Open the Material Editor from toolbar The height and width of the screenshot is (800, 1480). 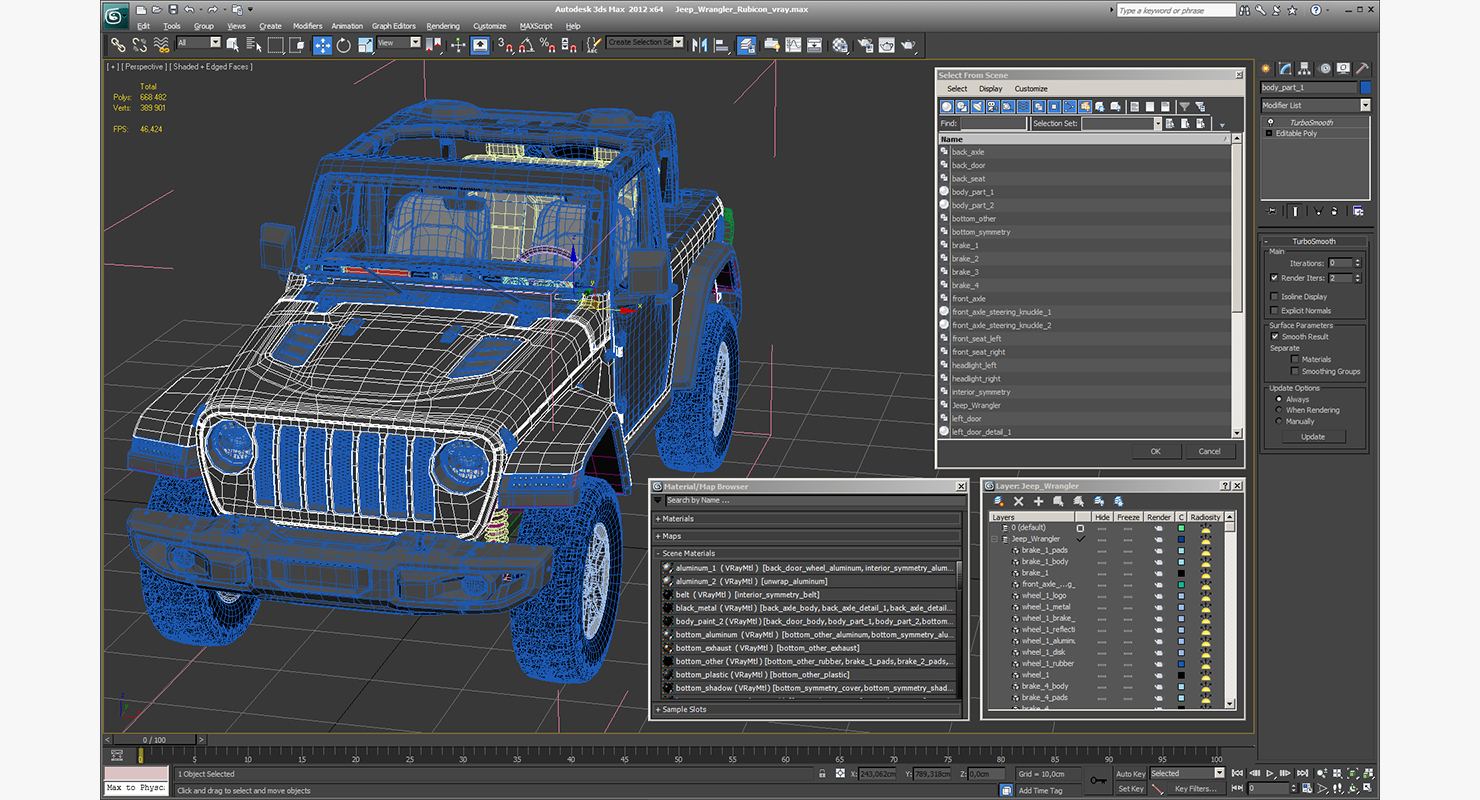click(x=840, y=45)
